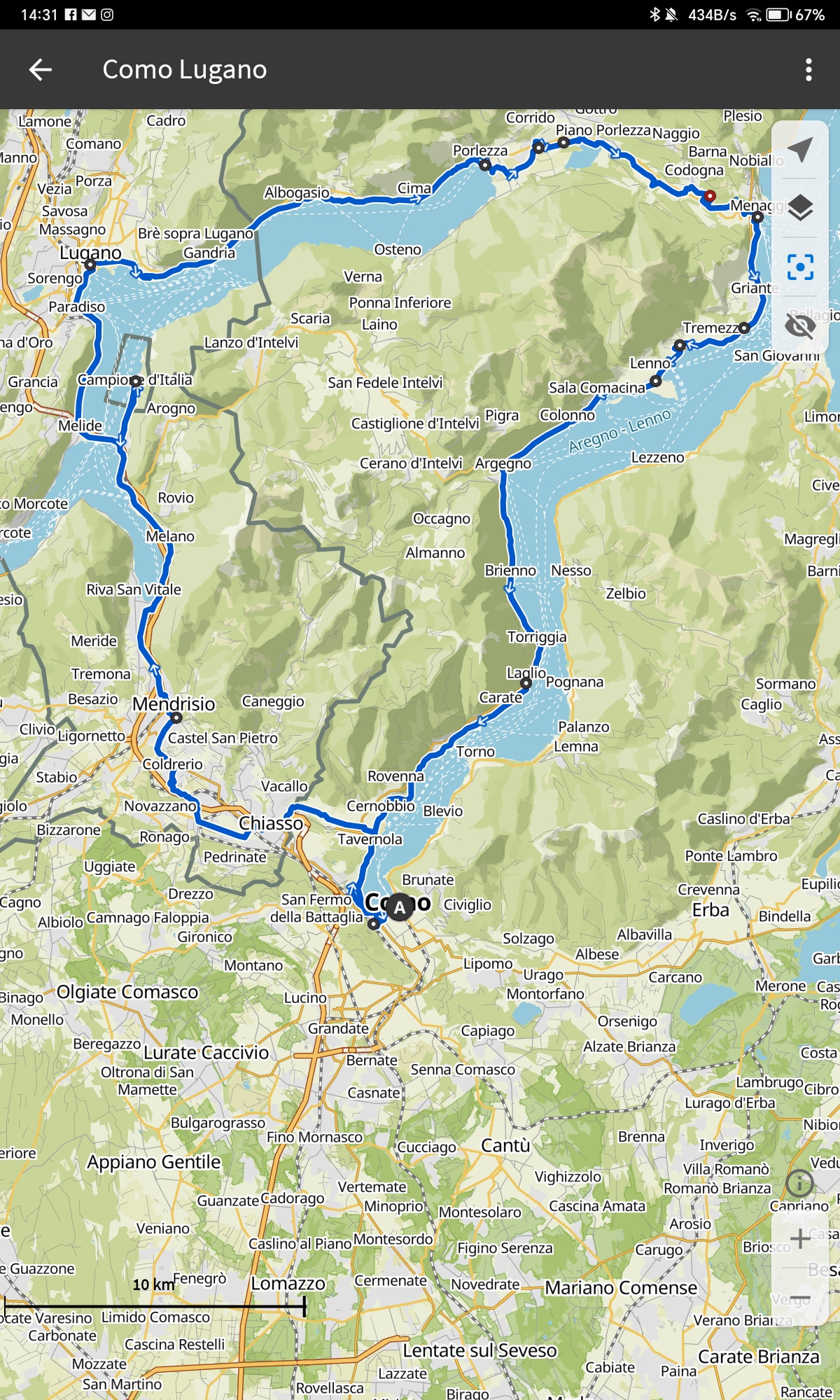Tap the 10 km scale bar
Viewport: 840px width, 1400px height.
(x=155, y=1305)
